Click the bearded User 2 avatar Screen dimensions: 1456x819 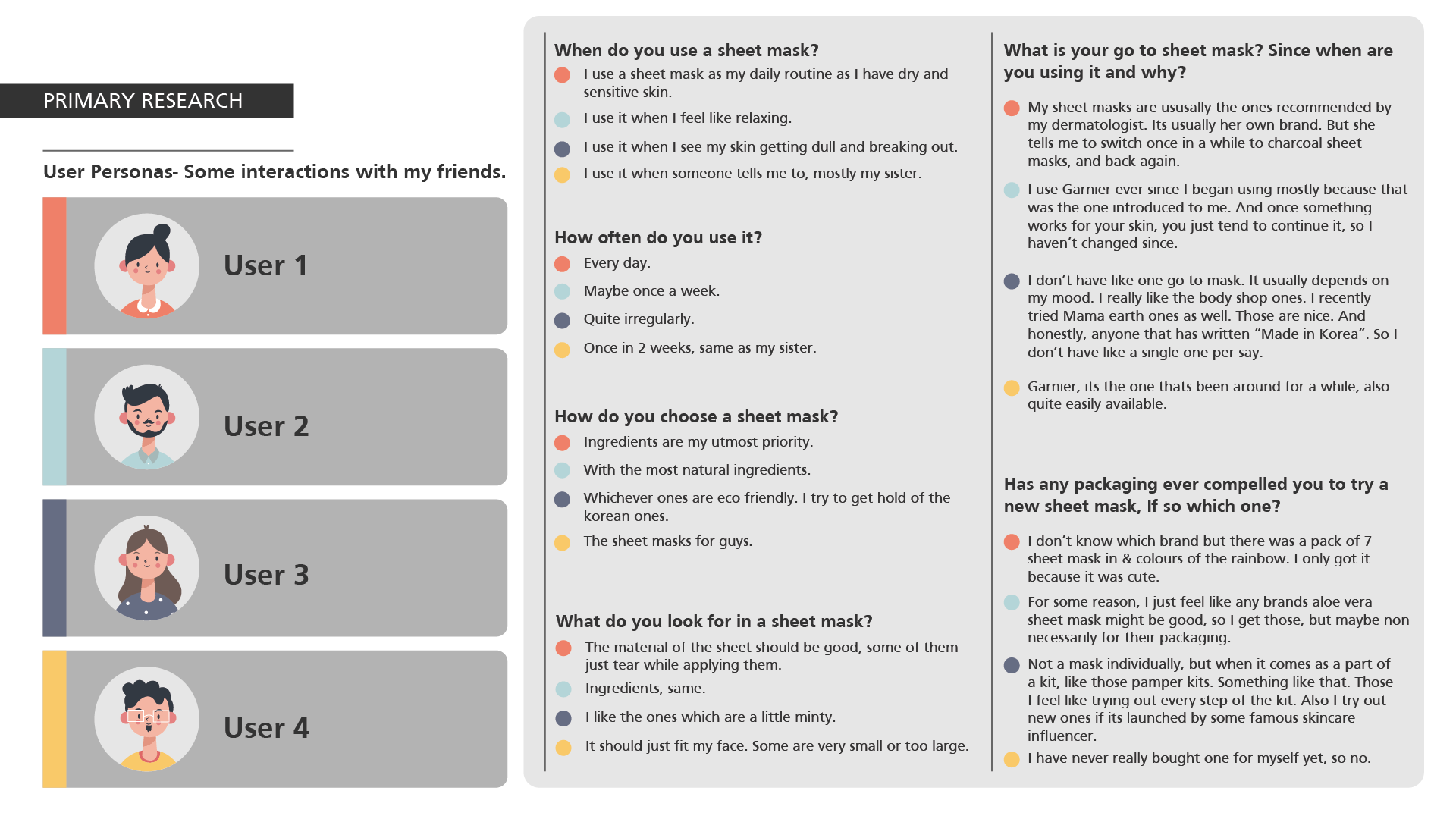[x=147, y=417]
